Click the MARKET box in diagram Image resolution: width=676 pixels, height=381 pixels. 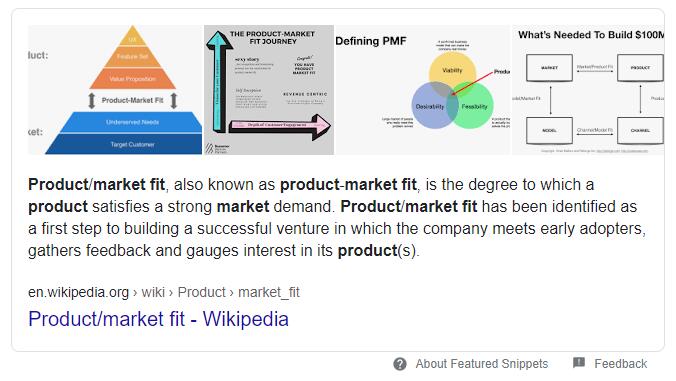pyautogui.click(x=549, y=68)
